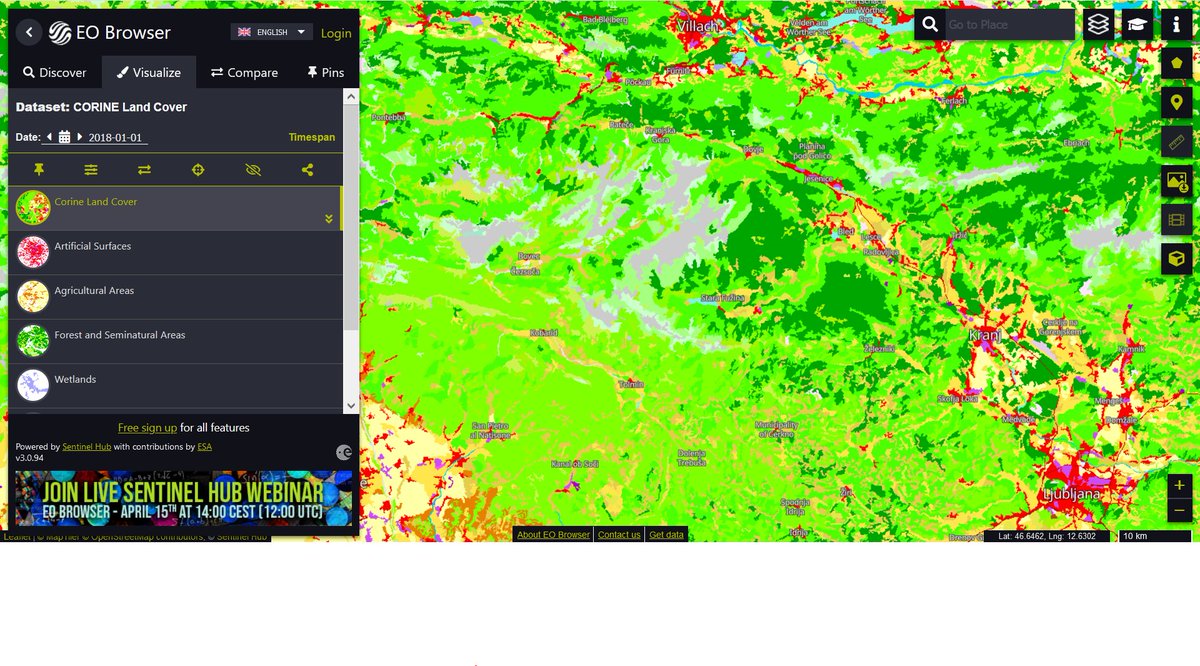Open visualization customization sliders

pos(91,169)
